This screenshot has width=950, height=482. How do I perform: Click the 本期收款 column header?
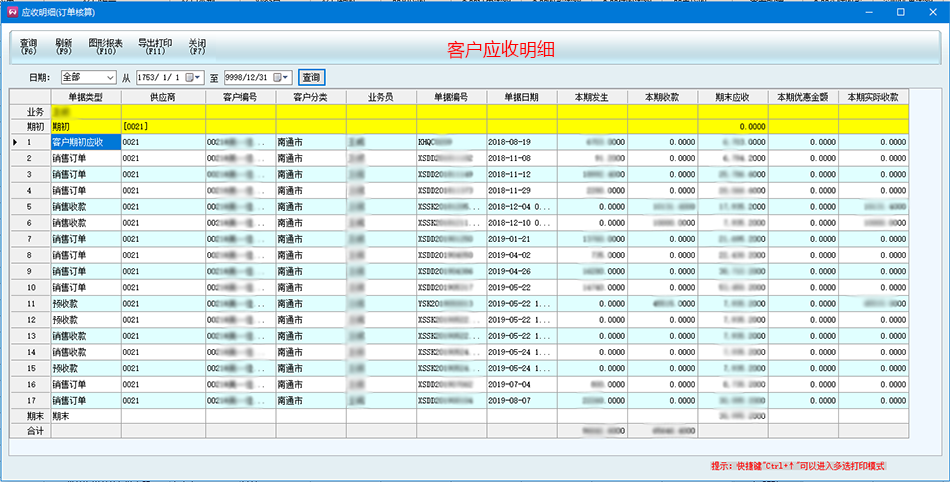pyautogui.click(x=663, y=97)
